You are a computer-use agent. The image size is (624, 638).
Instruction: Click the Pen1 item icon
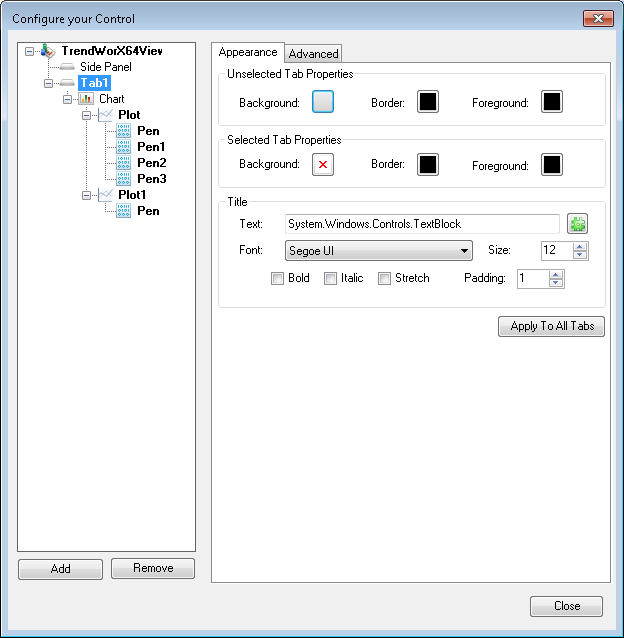[124, 147]
